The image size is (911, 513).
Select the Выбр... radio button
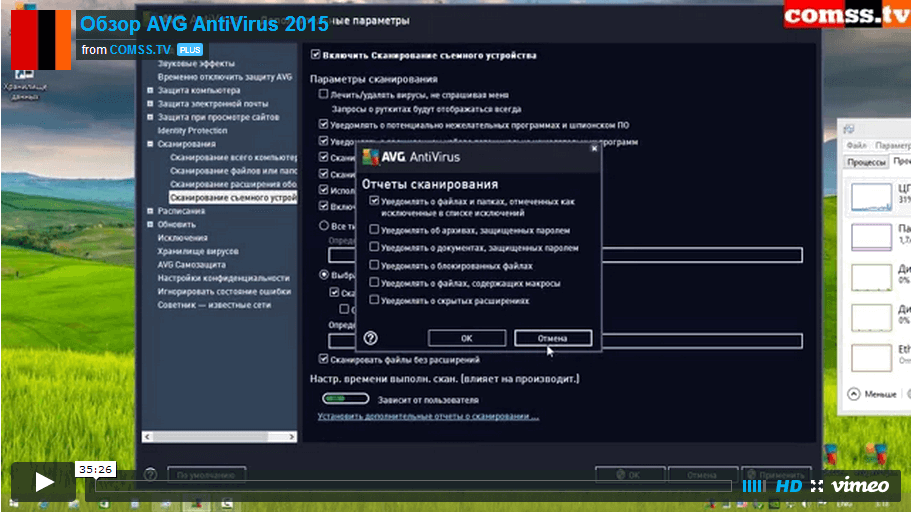[324, 274]
